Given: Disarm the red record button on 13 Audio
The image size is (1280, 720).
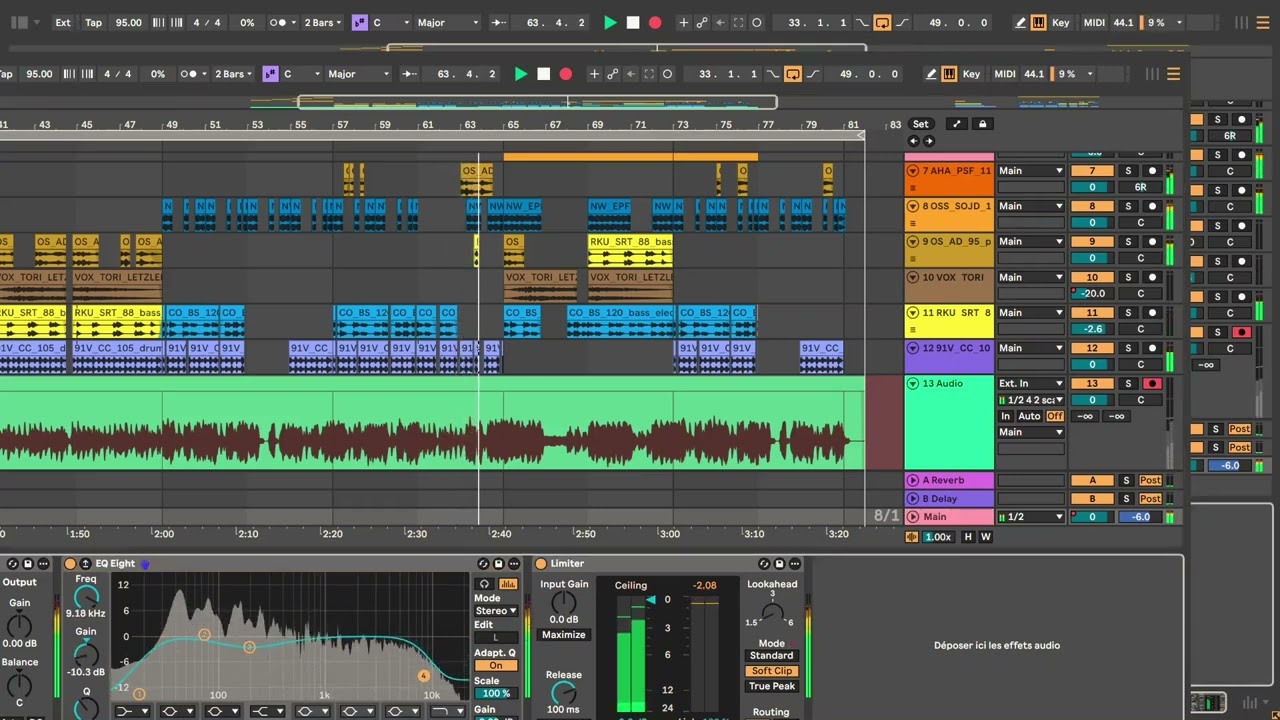Looking at the screenshot, I should pyautogui.click(x=1152, y=383).
